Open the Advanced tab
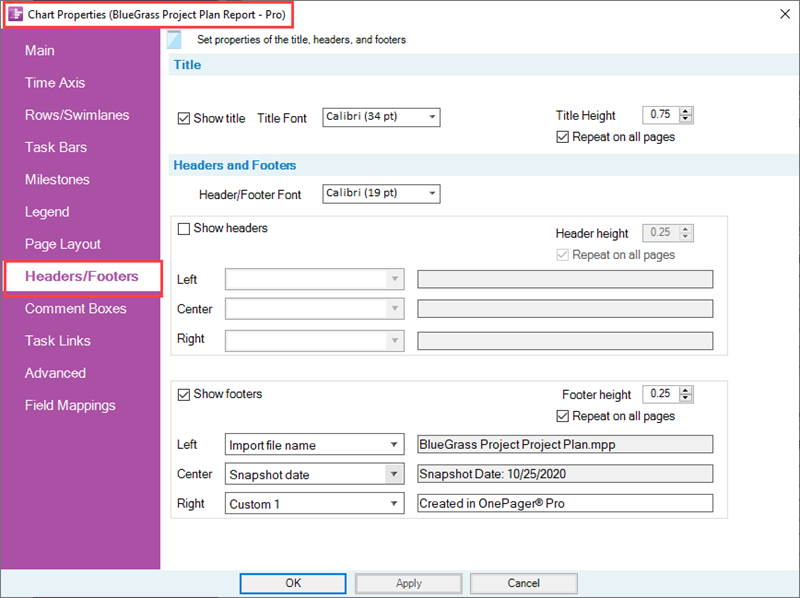800x598 pixels. pos(55,373)
